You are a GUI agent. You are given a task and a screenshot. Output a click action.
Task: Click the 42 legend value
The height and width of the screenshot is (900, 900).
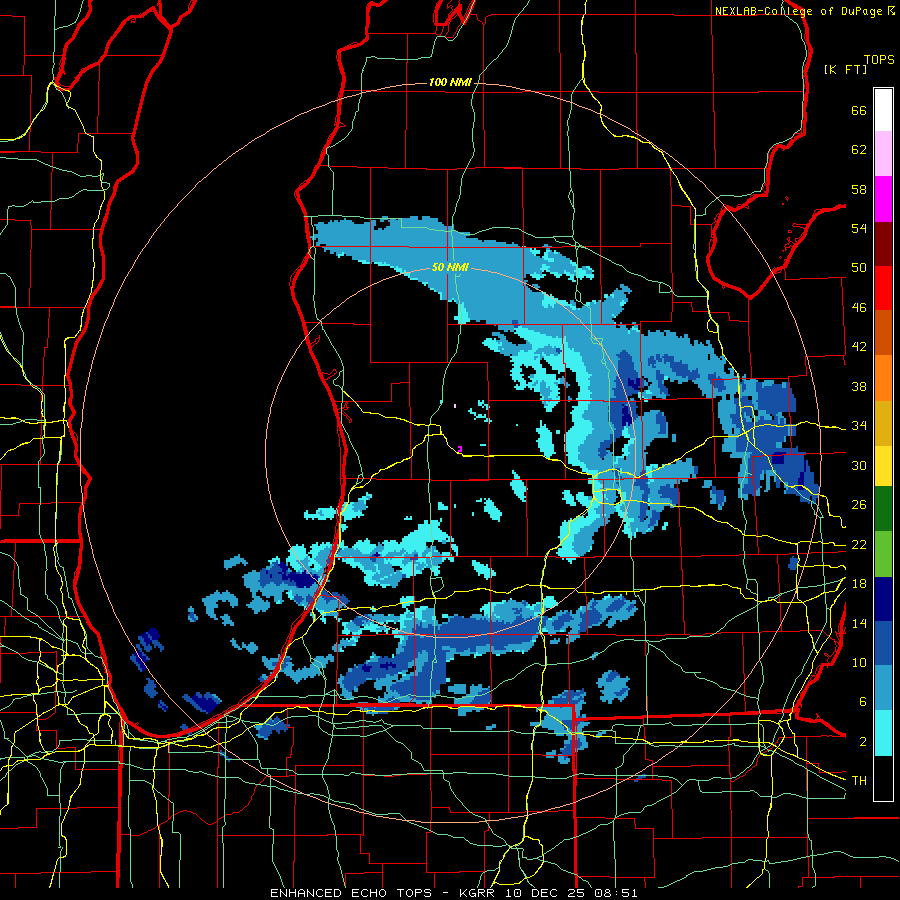859,347
